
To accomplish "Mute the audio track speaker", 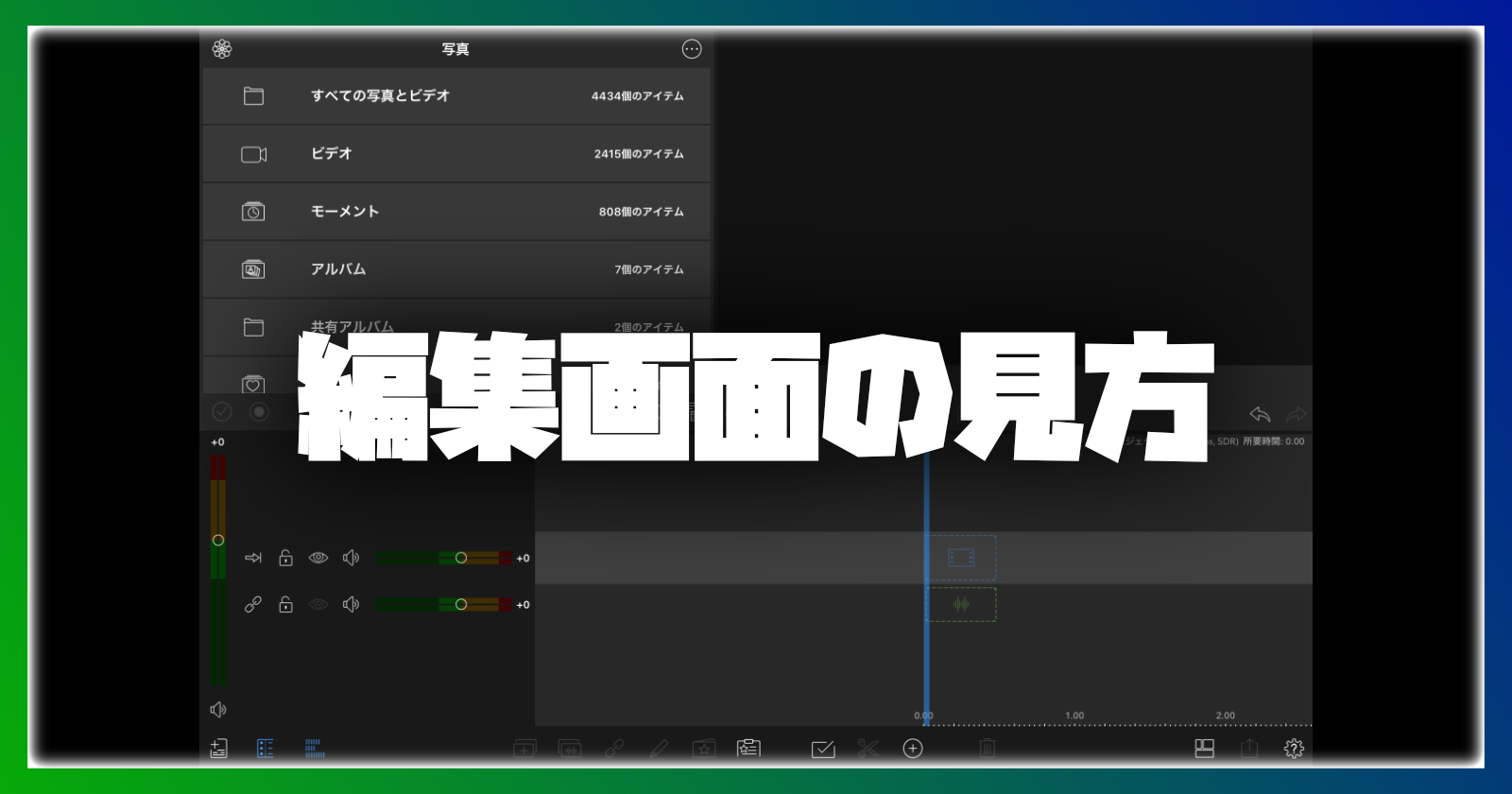I will coord(351,604).
